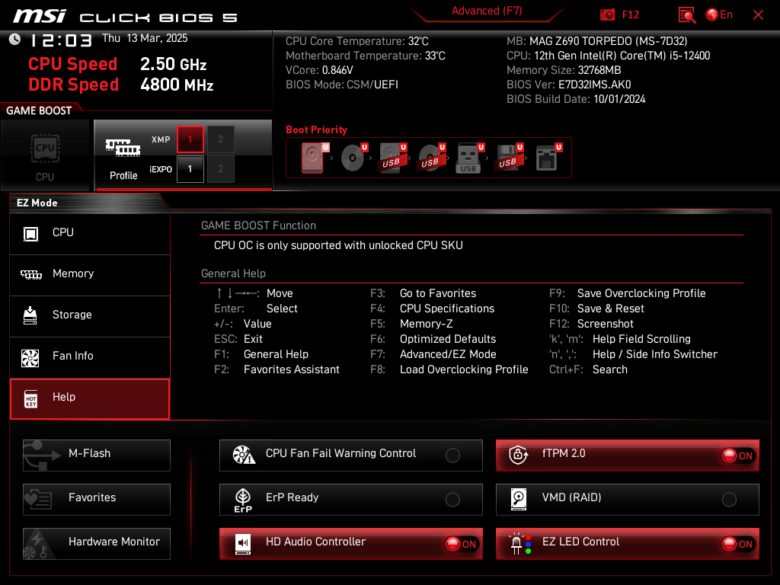Open the Memory section in EZ Mode
Viewport: 780px width, 585px height.
pos(90,275)
